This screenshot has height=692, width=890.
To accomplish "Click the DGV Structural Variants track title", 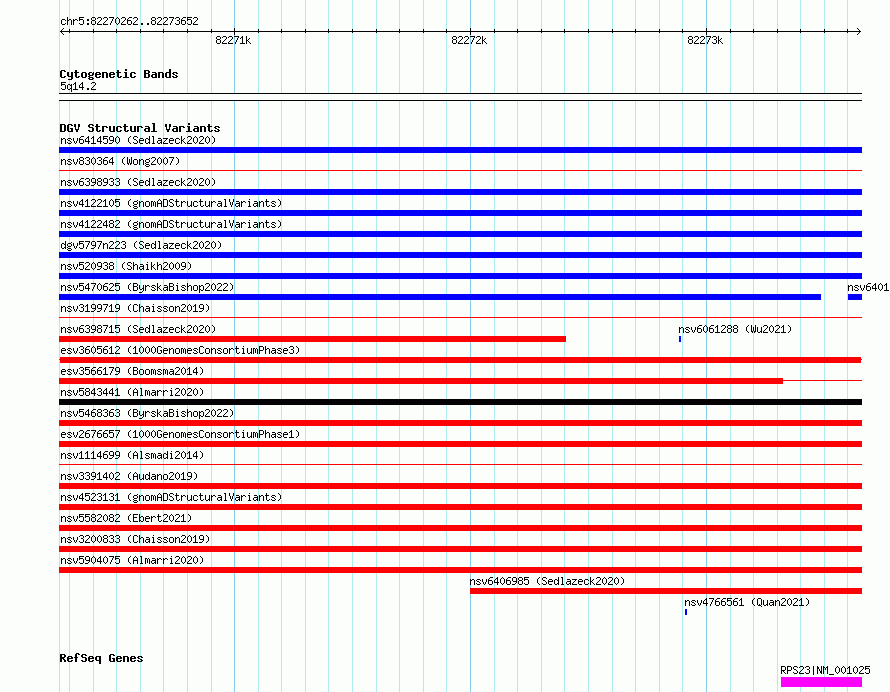I will (140, 128).
